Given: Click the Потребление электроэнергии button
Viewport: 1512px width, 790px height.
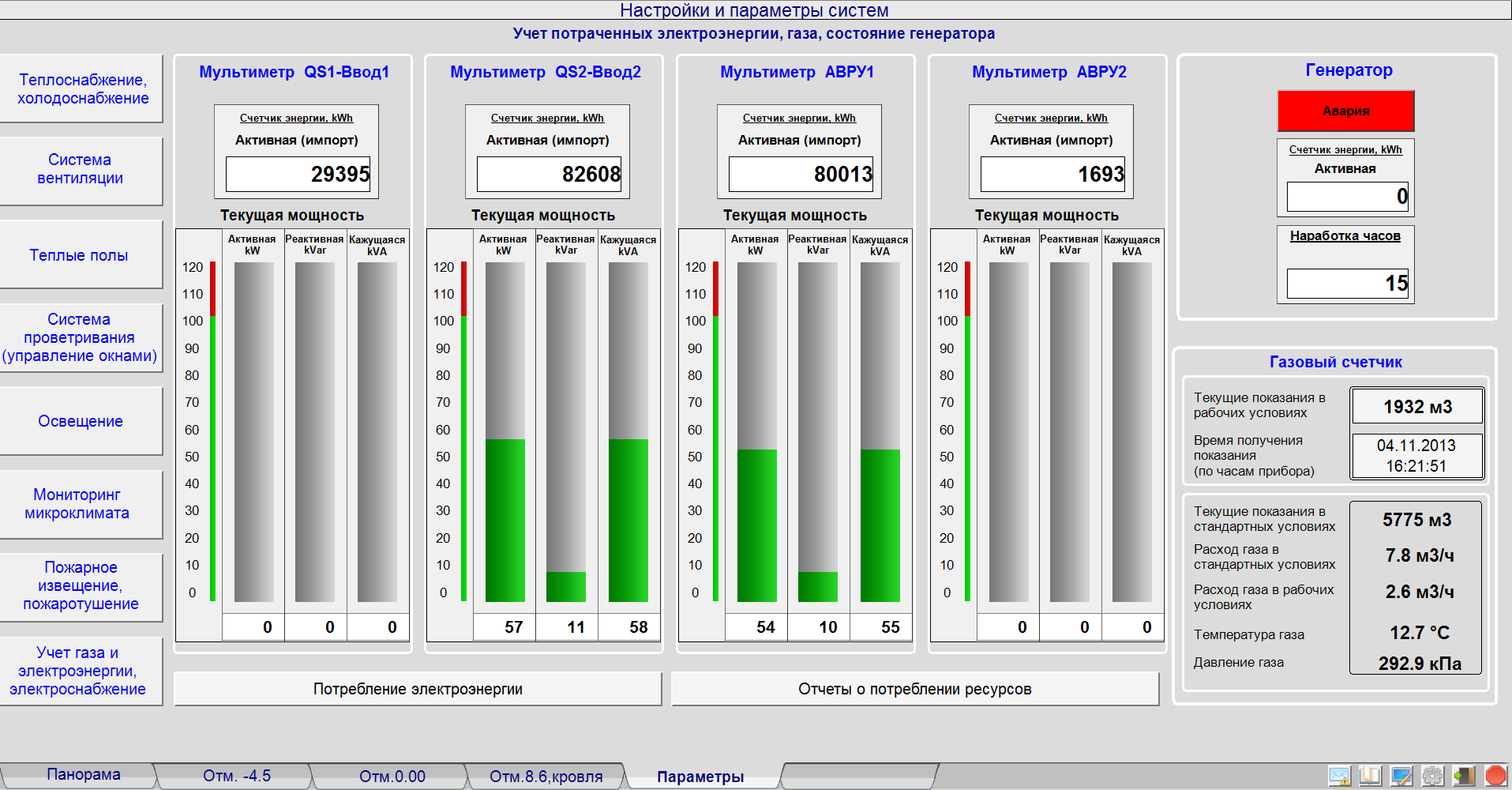Looking at the screenshot, I should [x=417, y=689].
